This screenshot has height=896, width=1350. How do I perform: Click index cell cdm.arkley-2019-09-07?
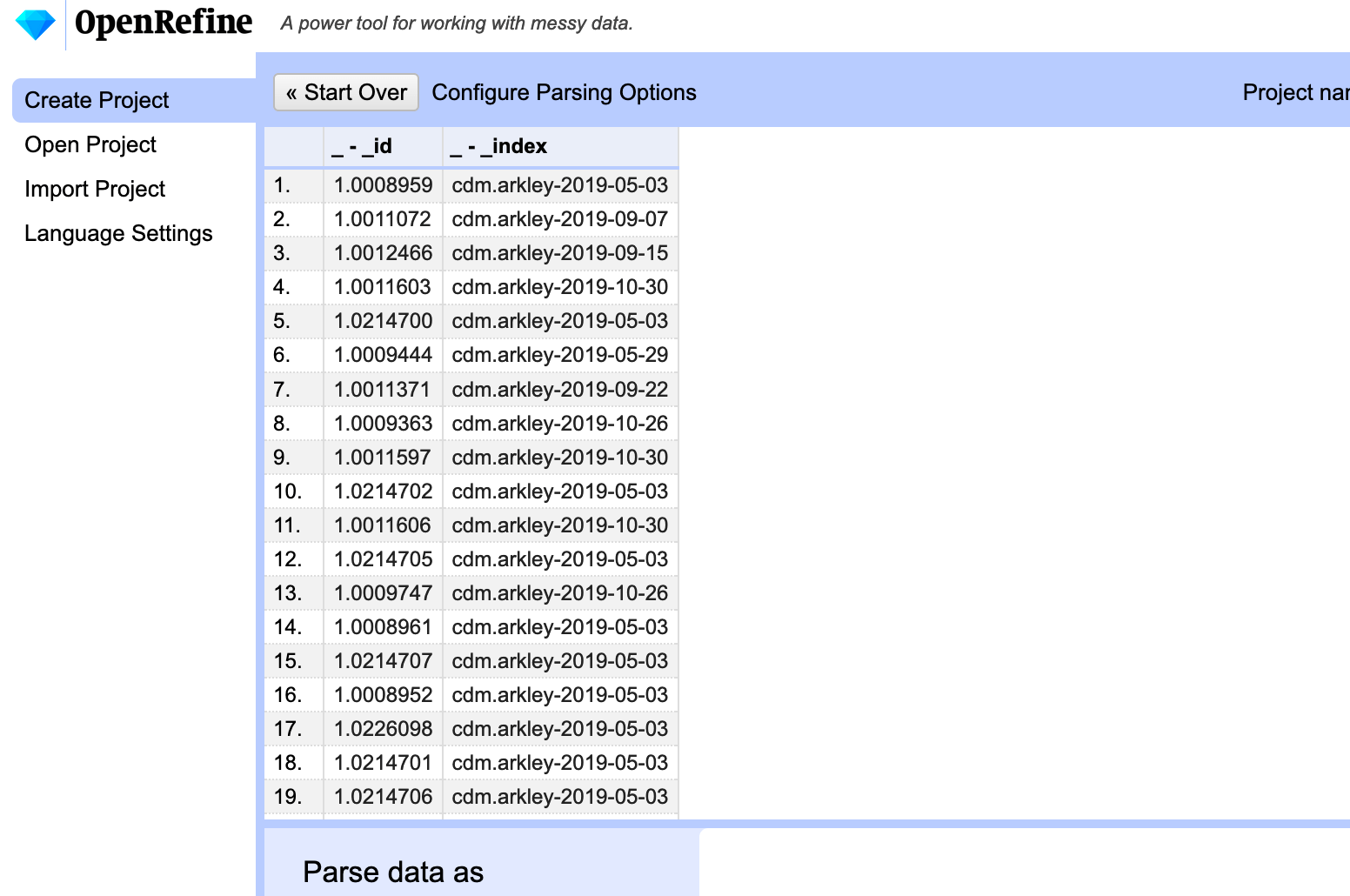pos(560,219)
